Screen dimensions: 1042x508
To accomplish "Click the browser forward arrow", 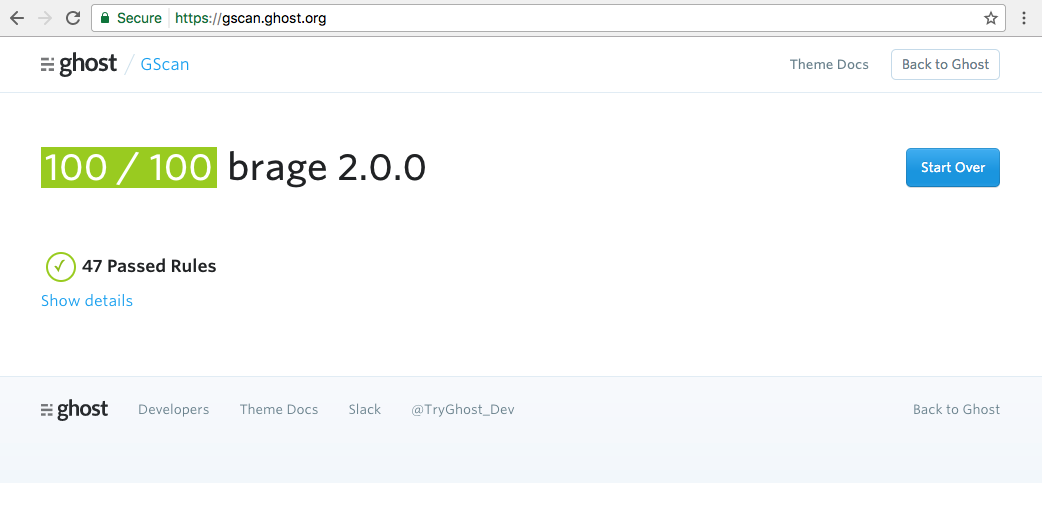I will (x=45, y=18).
